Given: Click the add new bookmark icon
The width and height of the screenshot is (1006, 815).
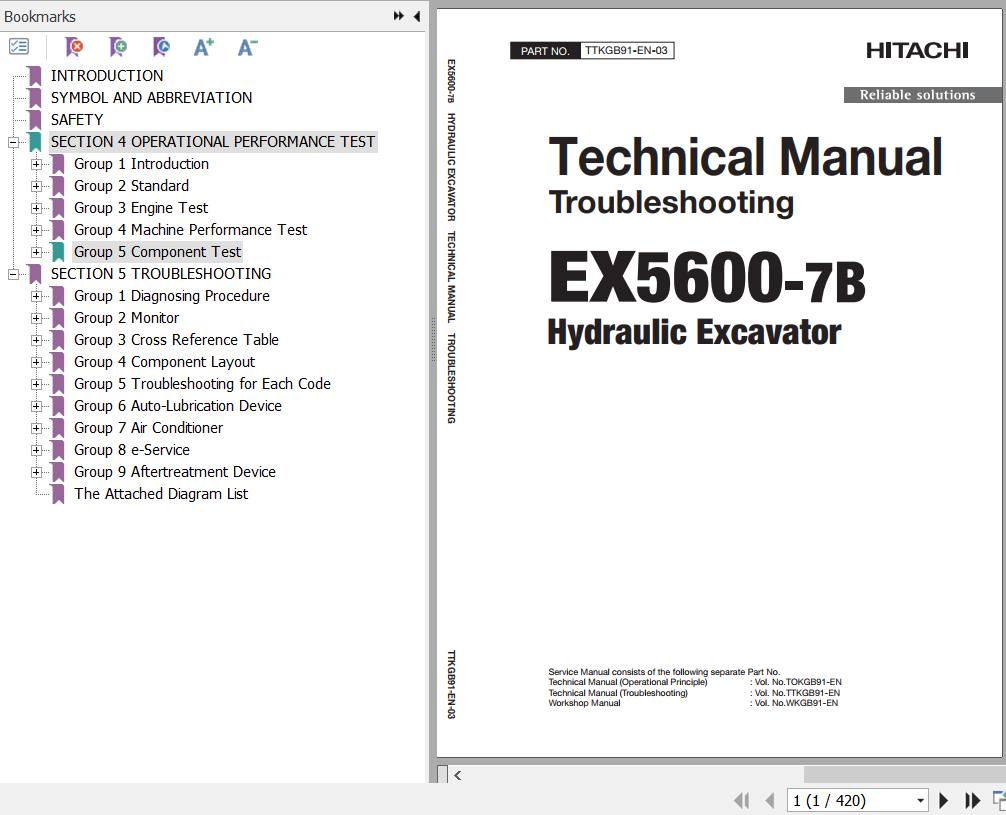Looking at the screenshot, I should point(118,47).
